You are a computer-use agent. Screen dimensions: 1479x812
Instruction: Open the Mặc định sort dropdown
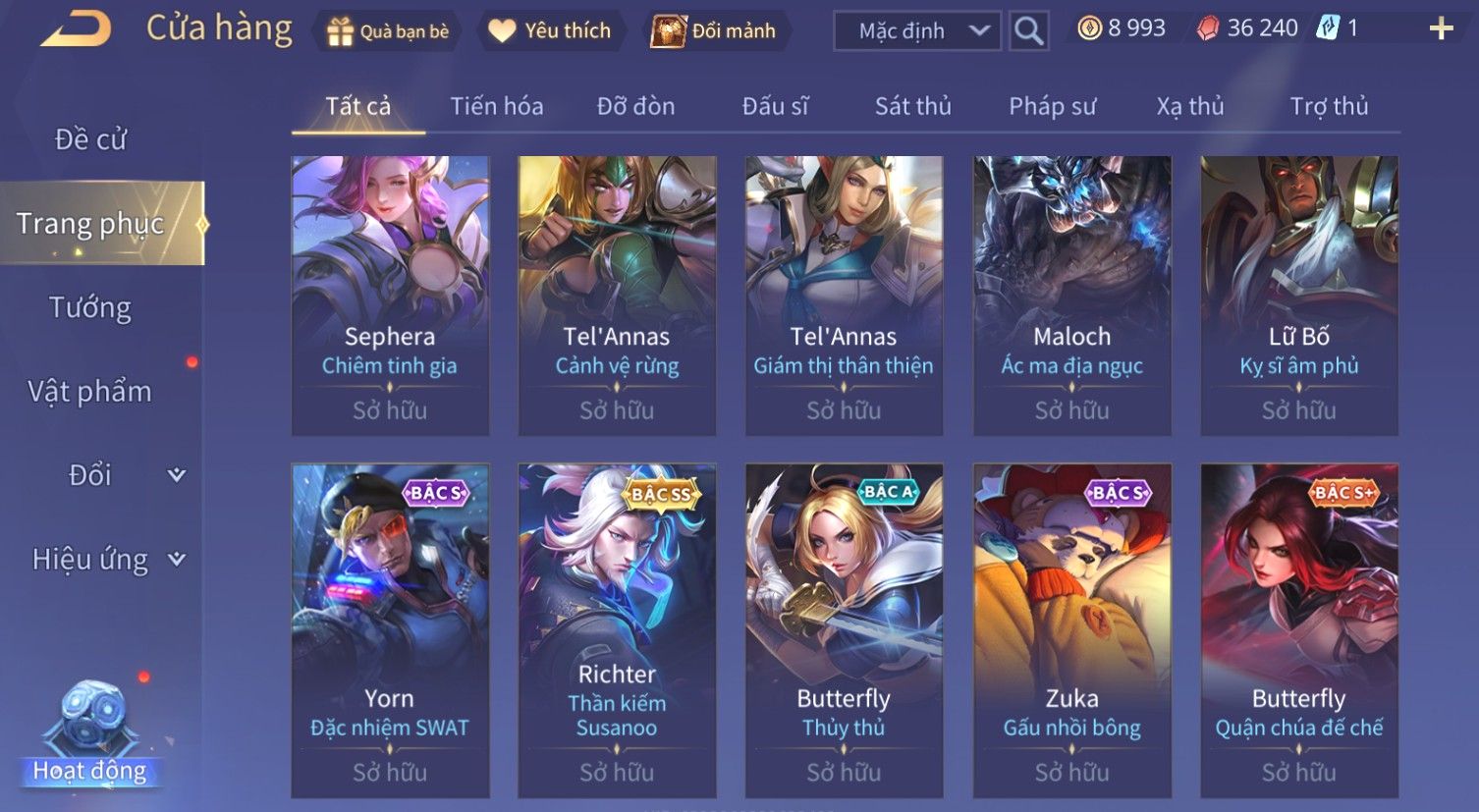[917, 31]
